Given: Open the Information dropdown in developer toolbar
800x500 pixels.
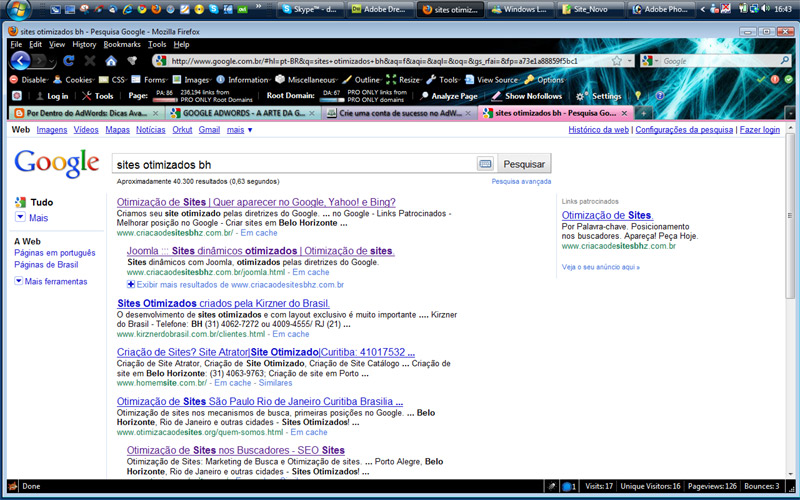Looking at the screenshot, I should tap(244, 80).
